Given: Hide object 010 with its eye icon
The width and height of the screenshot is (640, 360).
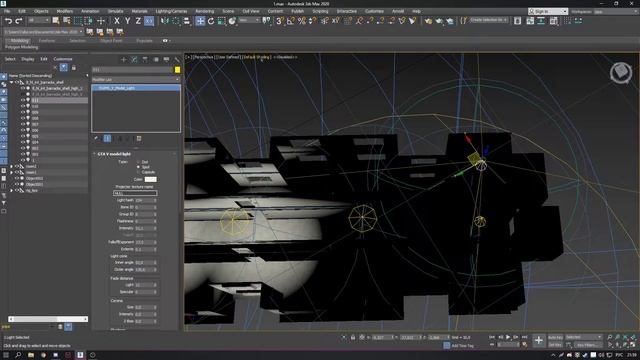Looking at the screenshot, I should point(23,106).
